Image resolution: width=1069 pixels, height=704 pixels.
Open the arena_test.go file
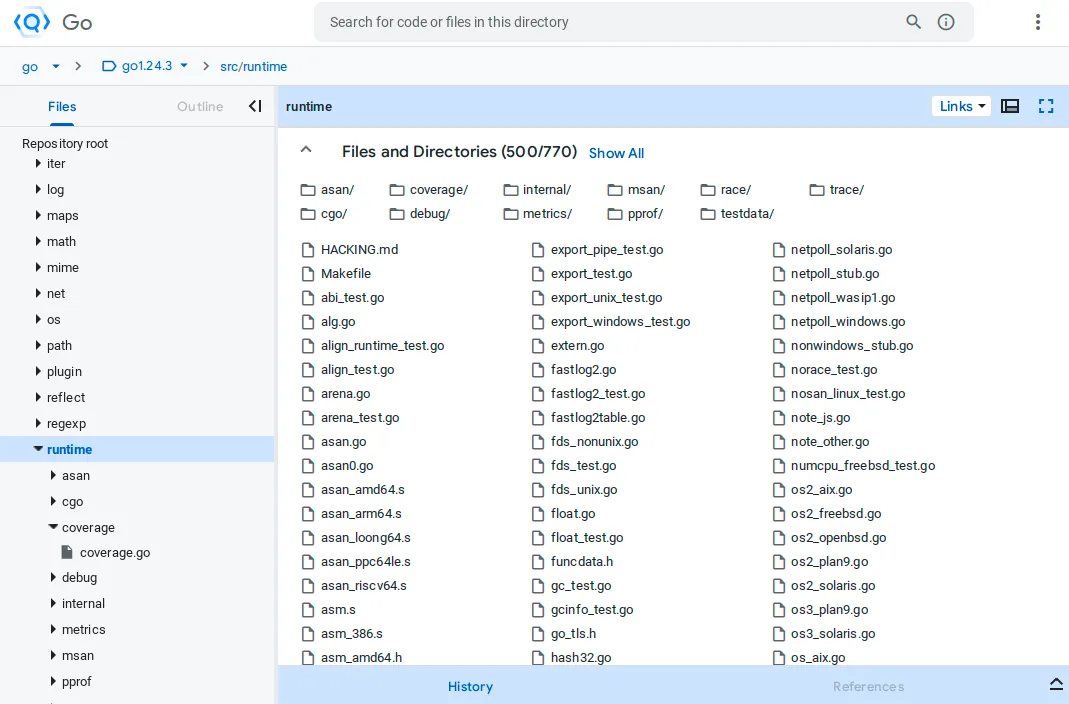[x=360, y=418]
